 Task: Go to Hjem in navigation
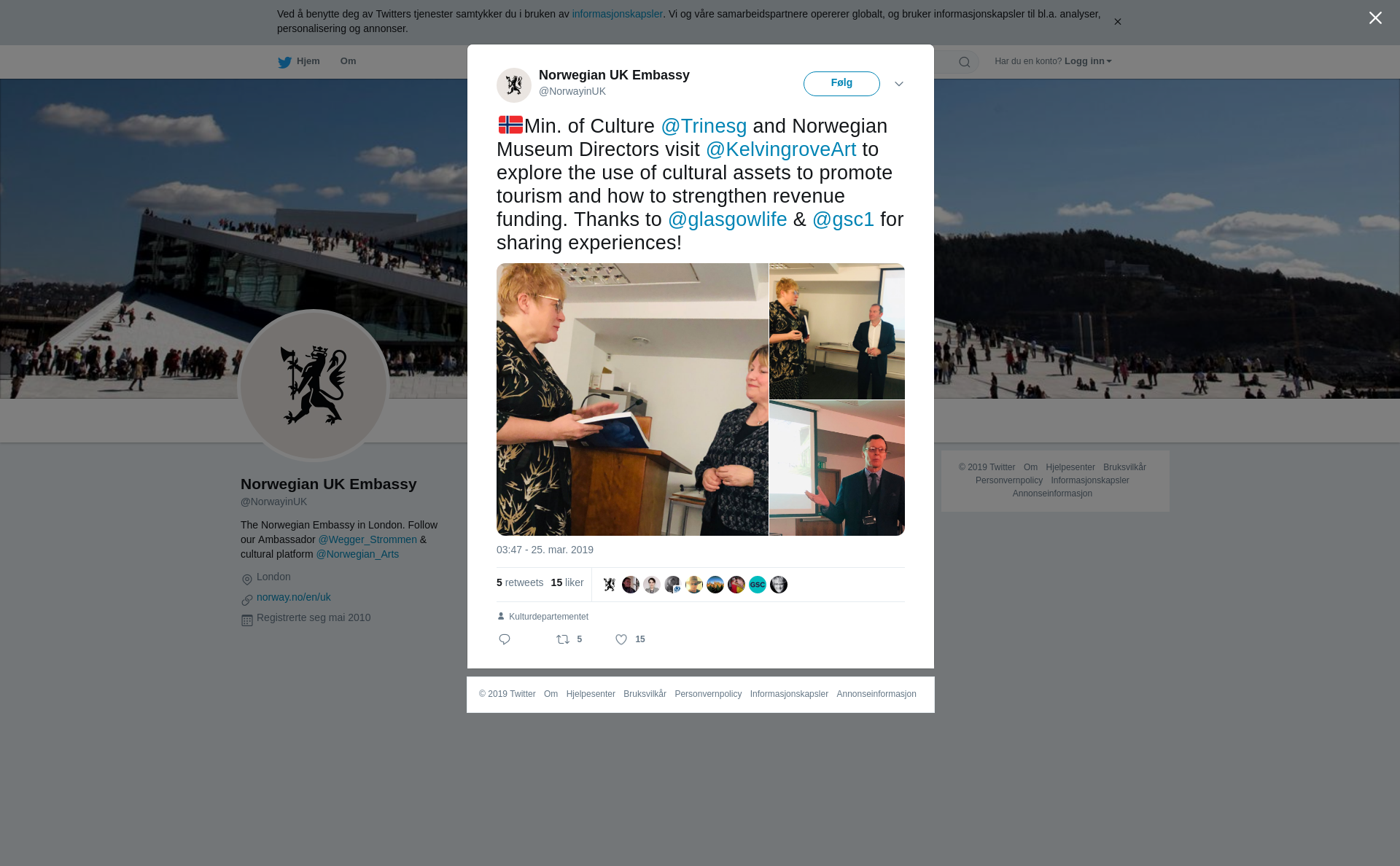point(308,61)
